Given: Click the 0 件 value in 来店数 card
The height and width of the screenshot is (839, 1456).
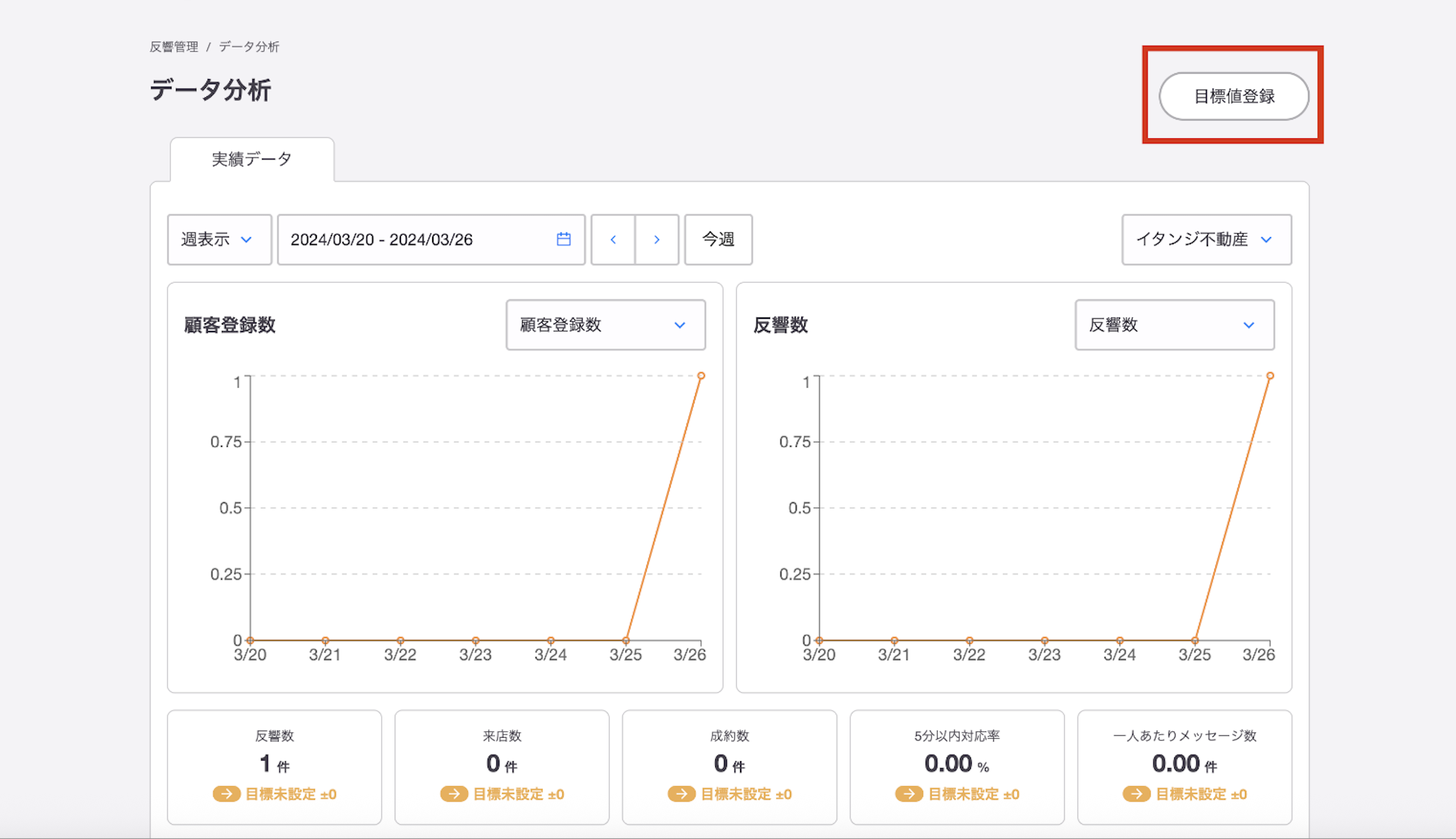Looking at the screenshot, I should pyautogui.click(x=502, y=764).
